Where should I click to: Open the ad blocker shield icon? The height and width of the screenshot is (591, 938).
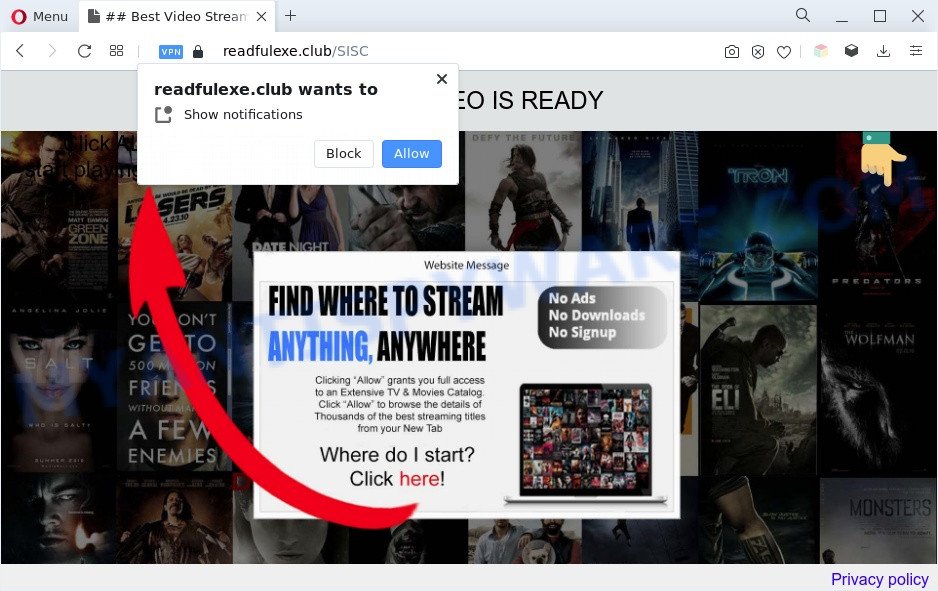tap(758, 52)
